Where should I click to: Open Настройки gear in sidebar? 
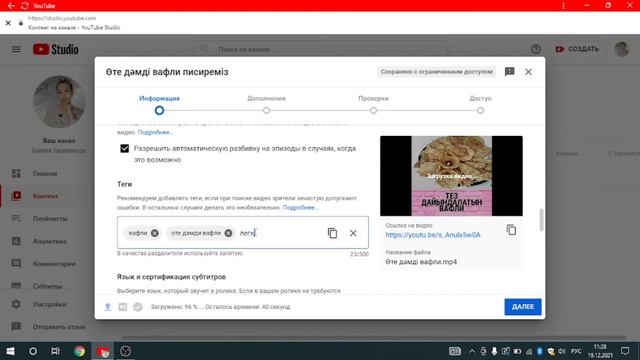(x=16, y=304)
